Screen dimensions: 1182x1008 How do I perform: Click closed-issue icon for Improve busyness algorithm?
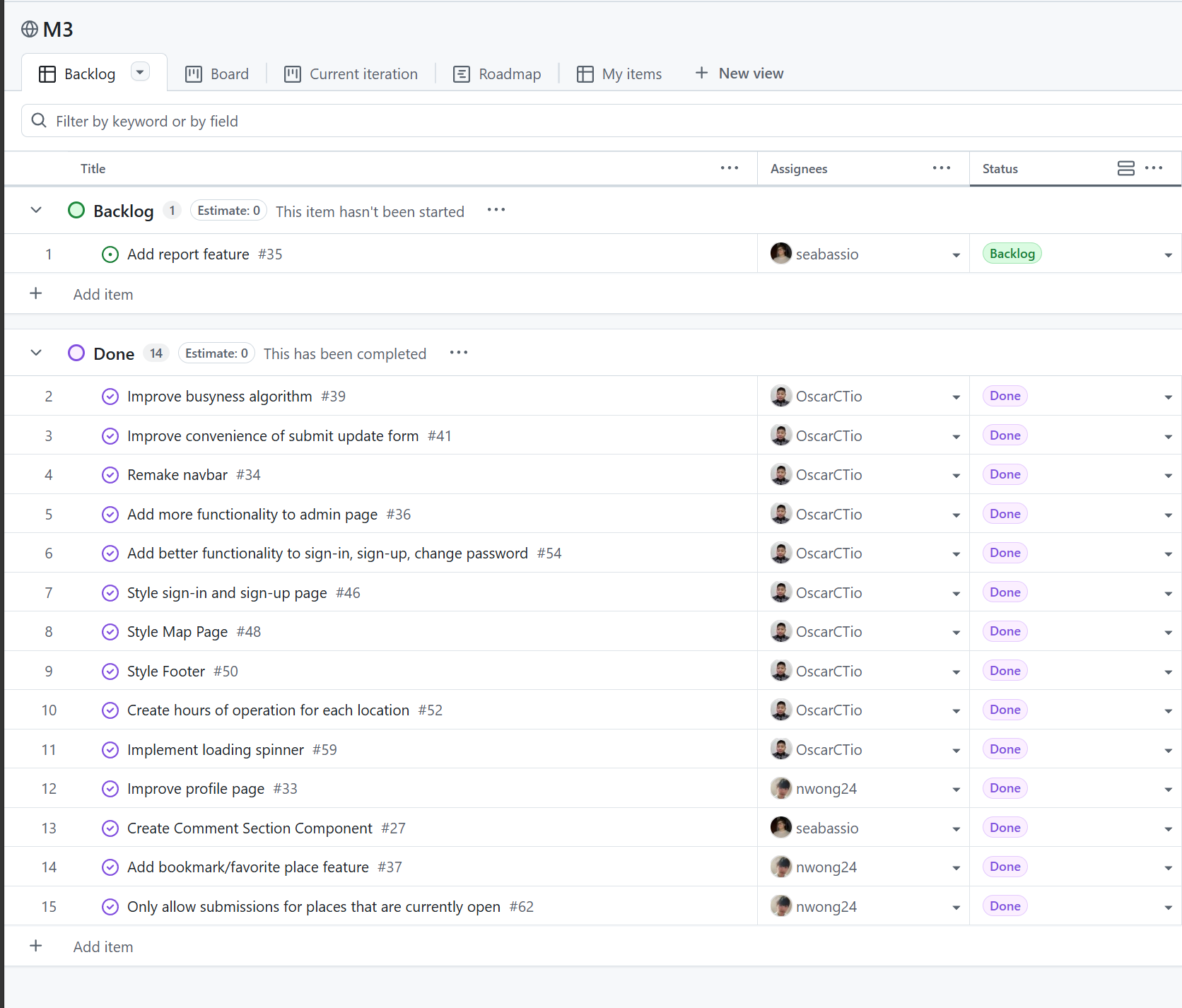(x=110, y=397)
